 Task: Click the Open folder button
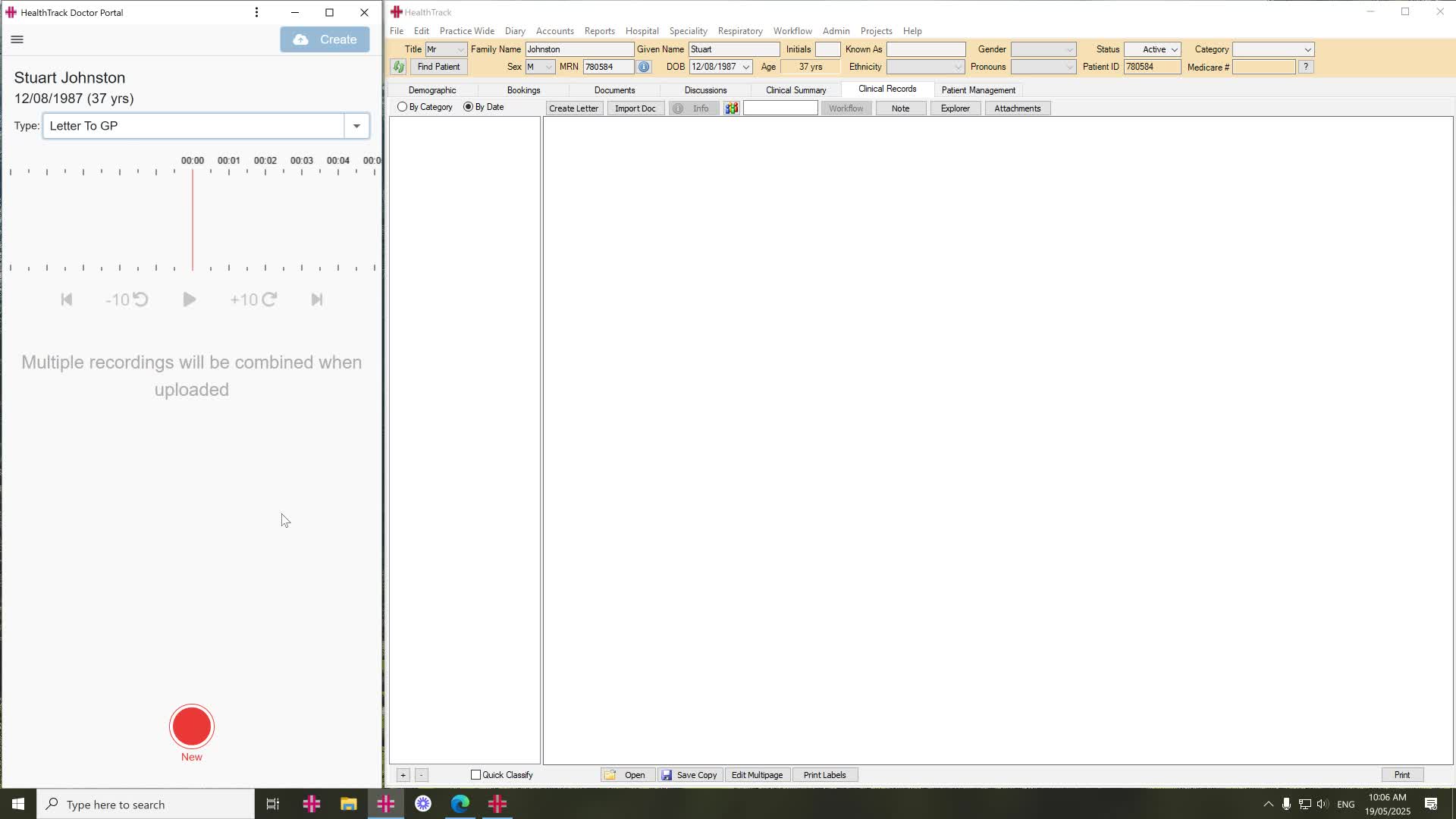627,775
